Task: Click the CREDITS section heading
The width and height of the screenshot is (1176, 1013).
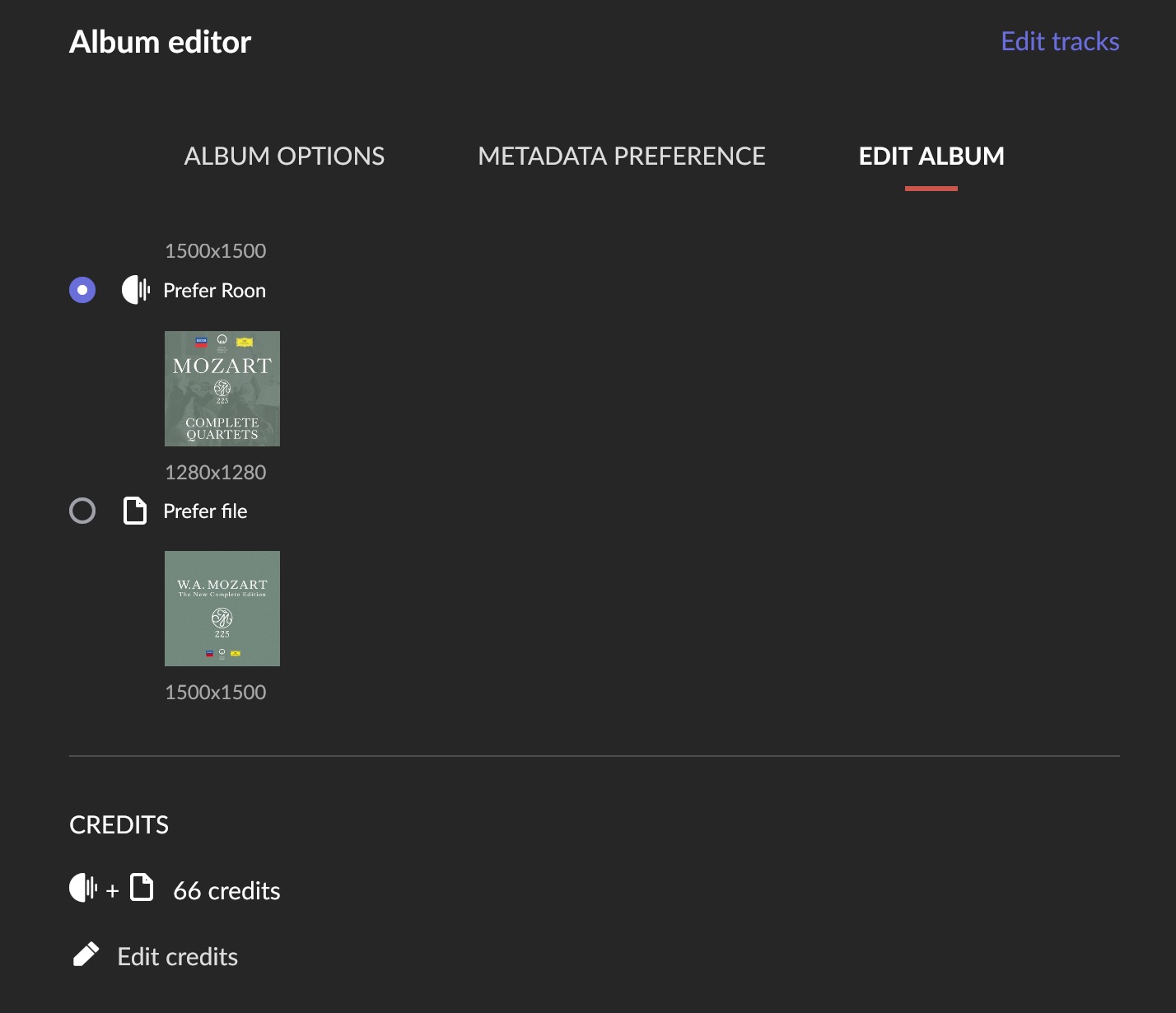Action: (119, 824)
